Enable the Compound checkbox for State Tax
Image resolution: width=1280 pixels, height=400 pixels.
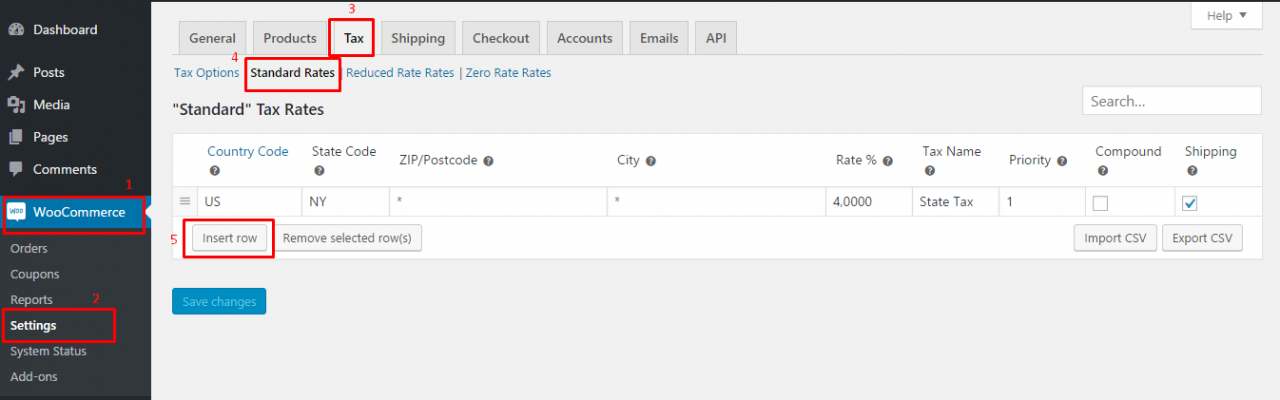tap(1100, 203)
